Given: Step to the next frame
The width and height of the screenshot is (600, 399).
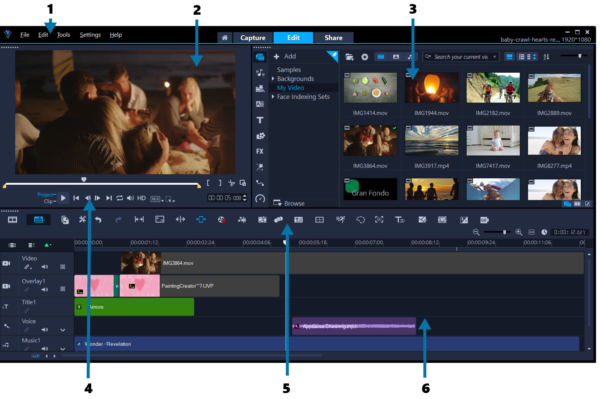Looking at the screenshot, I should coord(98,198).
